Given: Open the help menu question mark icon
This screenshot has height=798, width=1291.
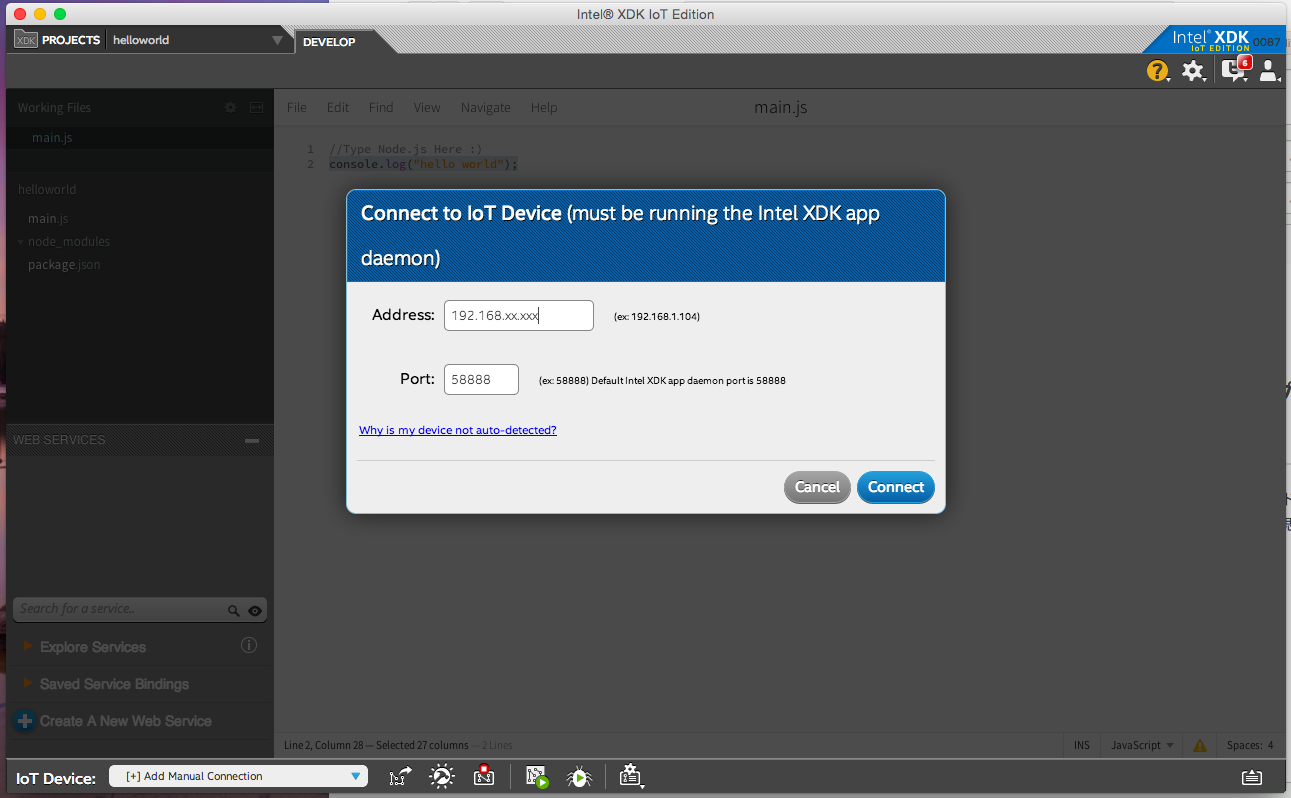Looking at the screenshot, I should [1157, 71].
